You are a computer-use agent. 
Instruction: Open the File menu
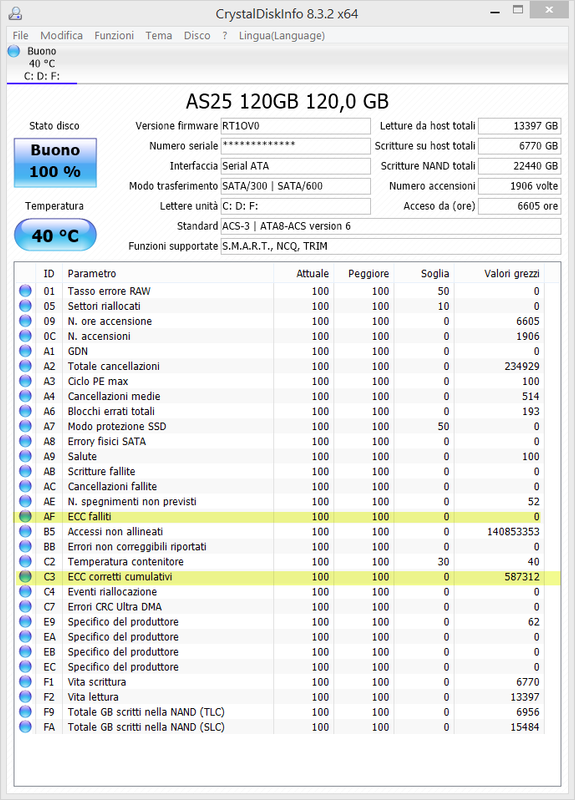pos(20,36)
